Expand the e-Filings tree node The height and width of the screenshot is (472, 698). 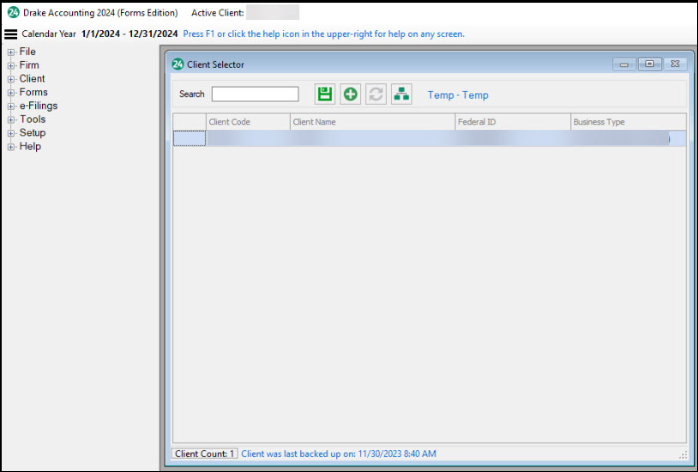11,106
